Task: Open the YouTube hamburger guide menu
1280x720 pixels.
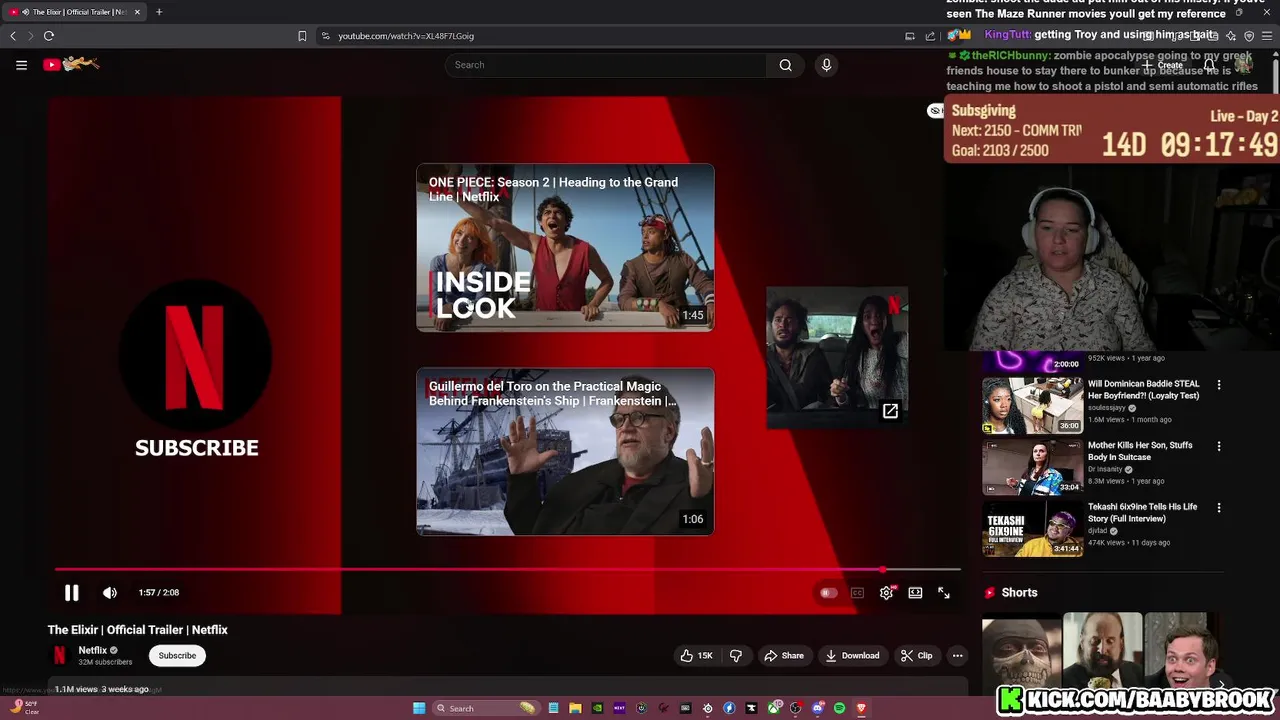Action: (x=21, y=65)
